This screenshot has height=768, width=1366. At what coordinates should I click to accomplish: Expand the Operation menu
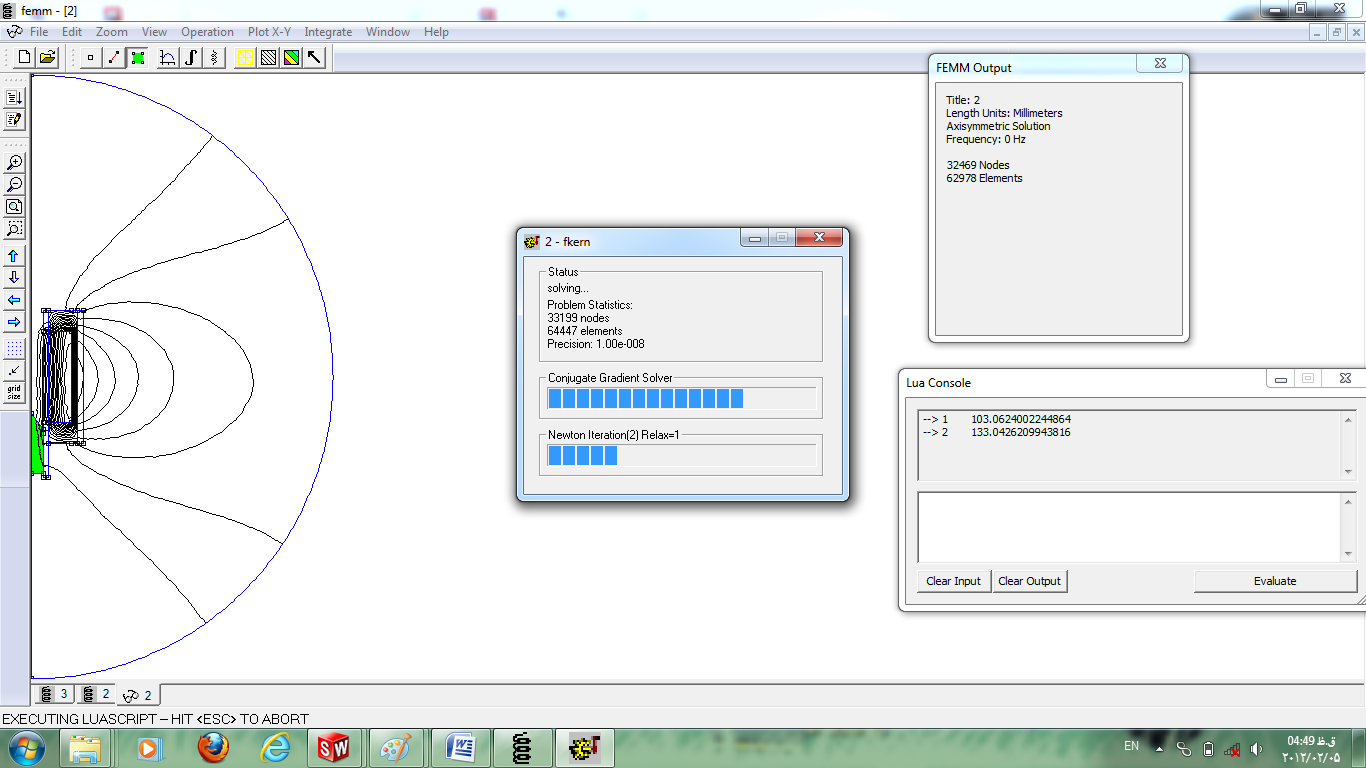click(207, 32)
